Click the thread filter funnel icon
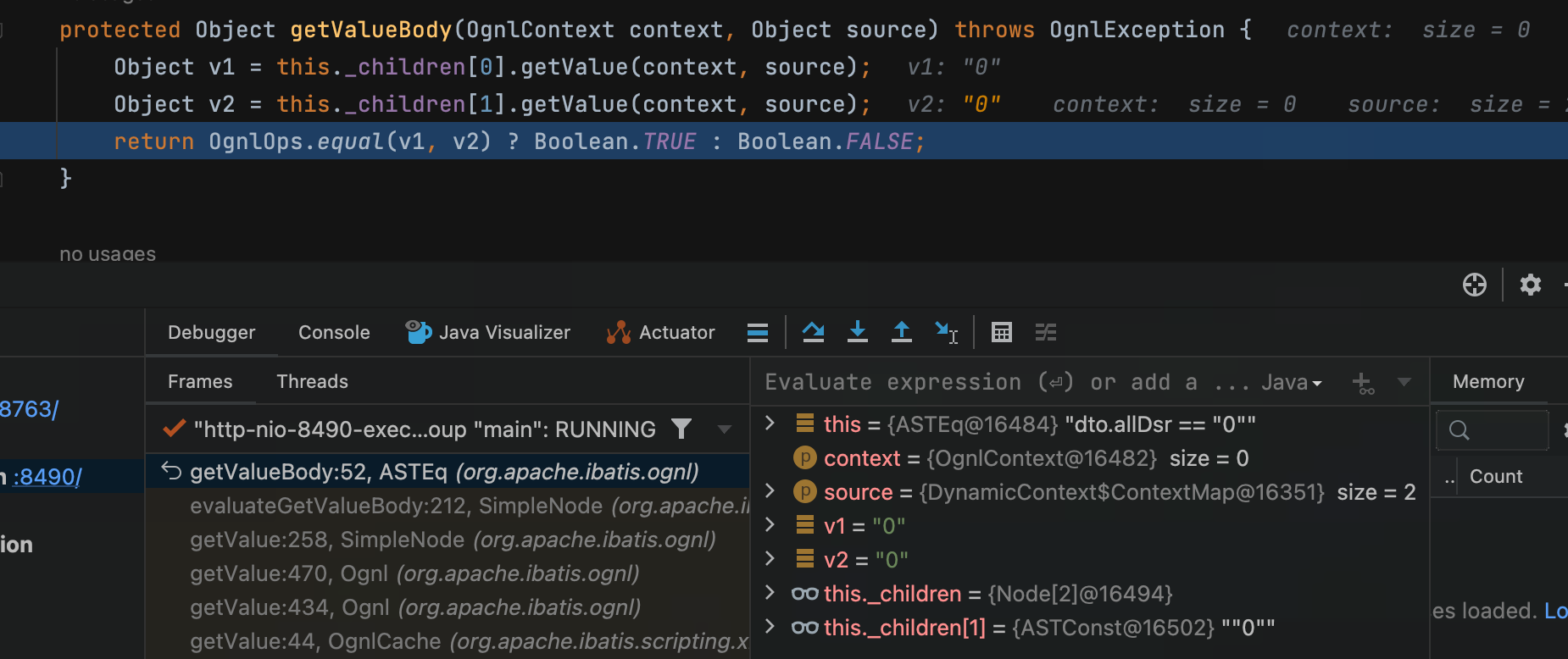Screen dimensions: 1568x659 (681, 429)
